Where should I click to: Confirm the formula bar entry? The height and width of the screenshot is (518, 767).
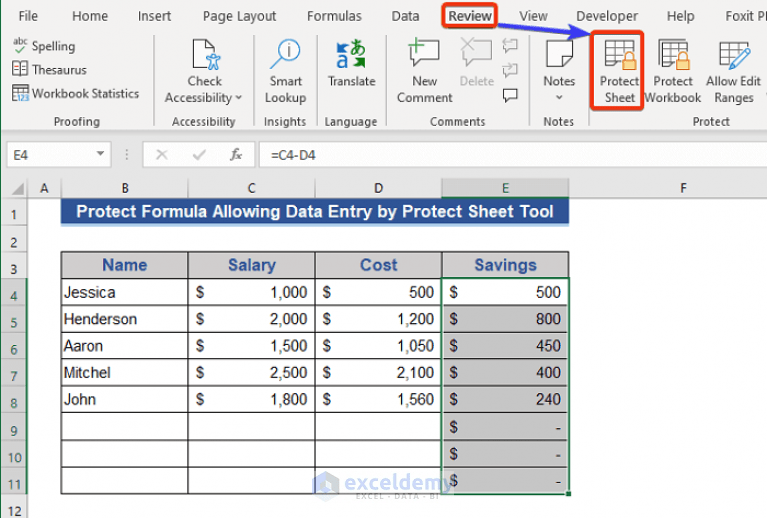click(x=199, y=155)
